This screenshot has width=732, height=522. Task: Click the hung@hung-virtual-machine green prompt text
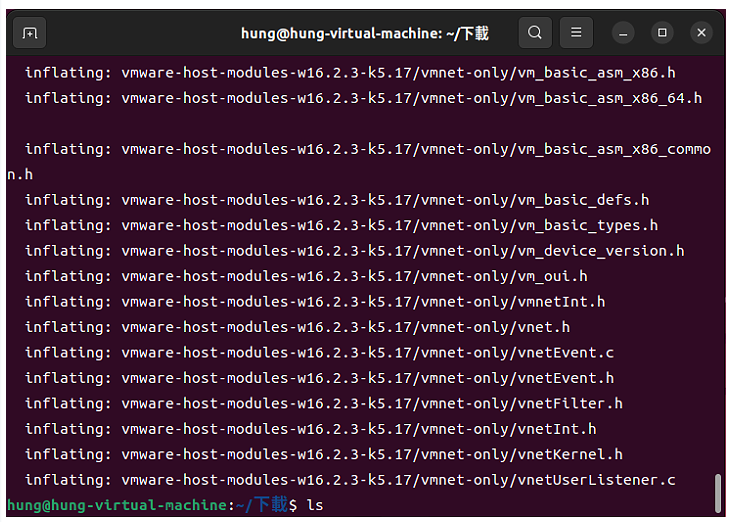117,505
